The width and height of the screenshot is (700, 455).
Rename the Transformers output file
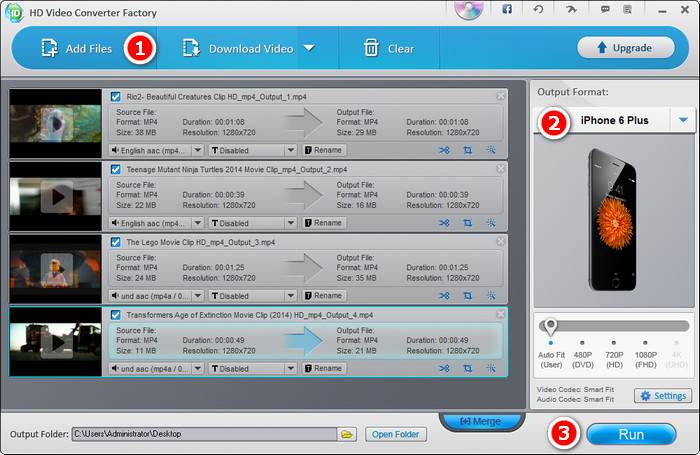click(324, 369)
